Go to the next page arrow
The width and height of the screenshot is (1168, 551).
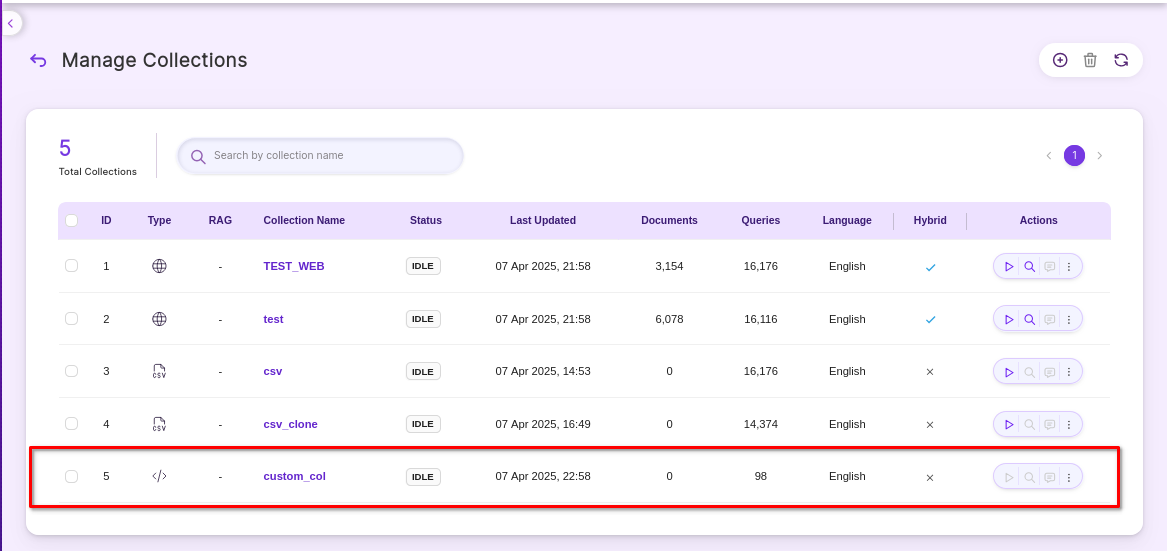(x=1099, y=156)
